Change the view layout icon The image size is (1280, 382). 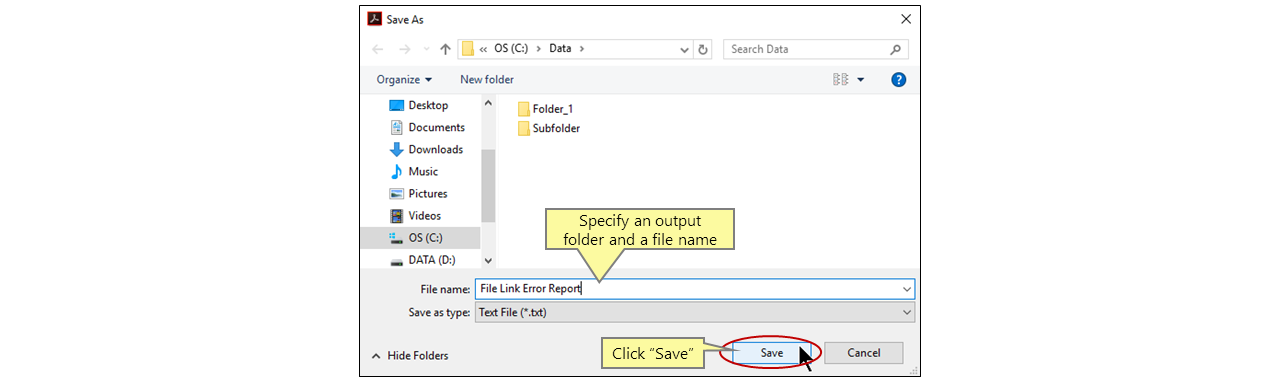point(840,79)
